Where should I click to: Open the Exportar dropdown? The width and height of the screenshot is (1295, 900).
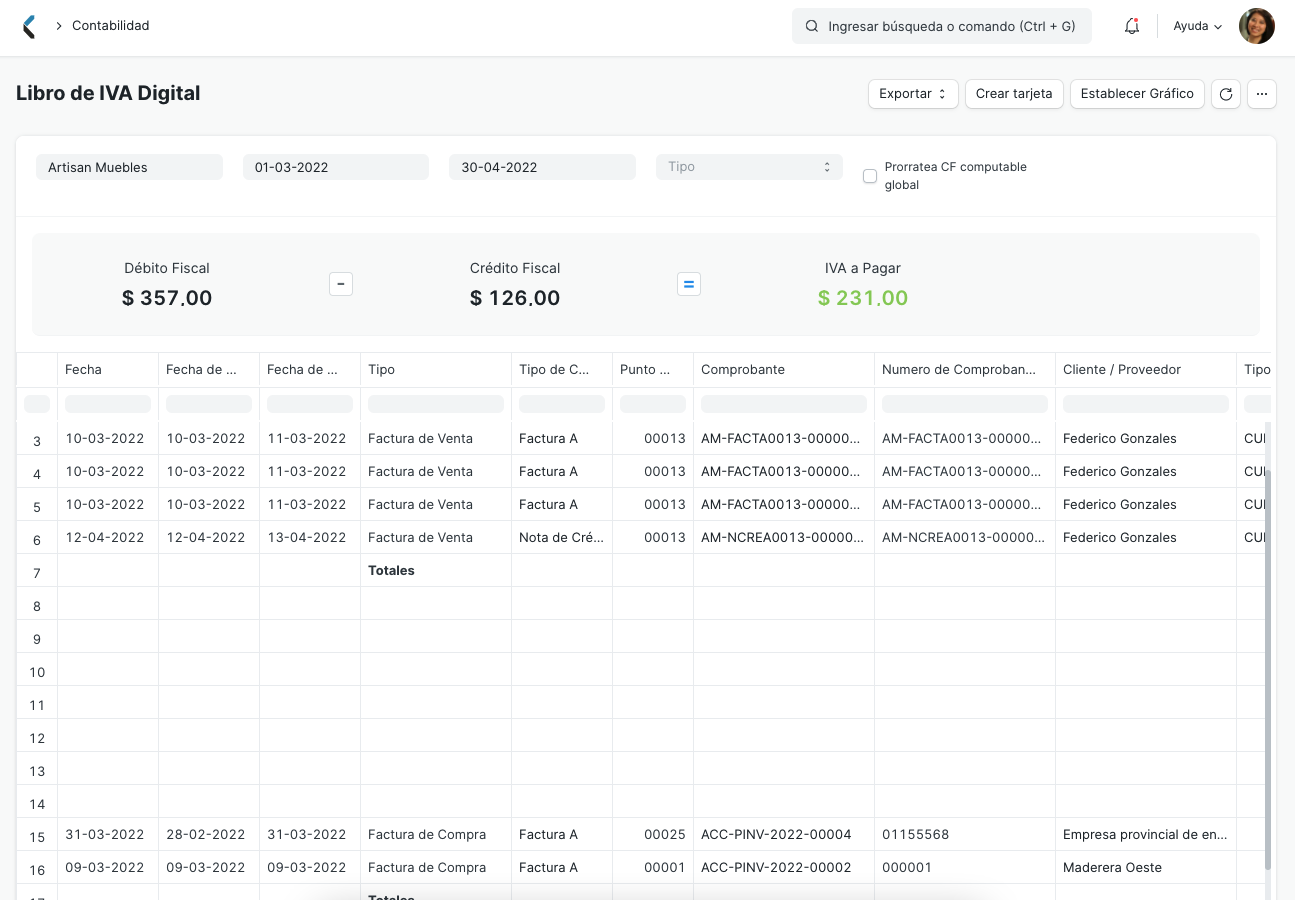pos(913,94)
